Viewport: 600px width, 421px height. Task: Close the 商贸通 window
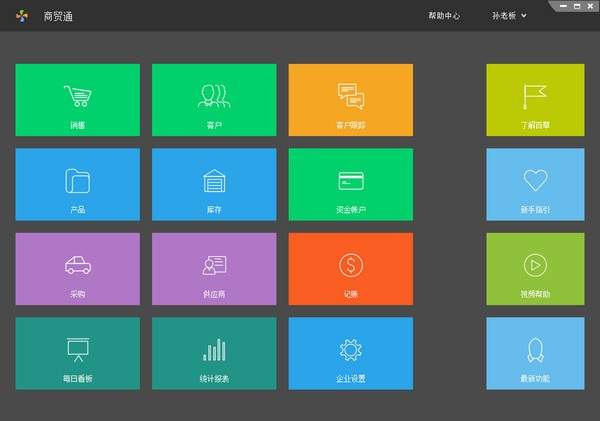[x=590, y=6]
